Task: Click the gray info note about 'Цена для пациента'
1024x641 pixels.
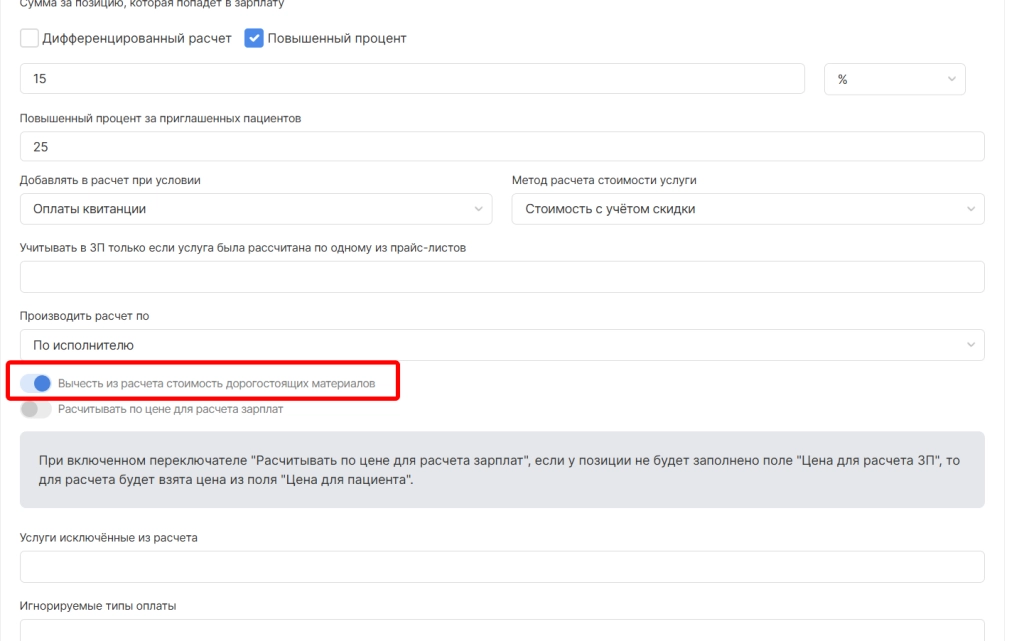Action: [x=501, y=470]
